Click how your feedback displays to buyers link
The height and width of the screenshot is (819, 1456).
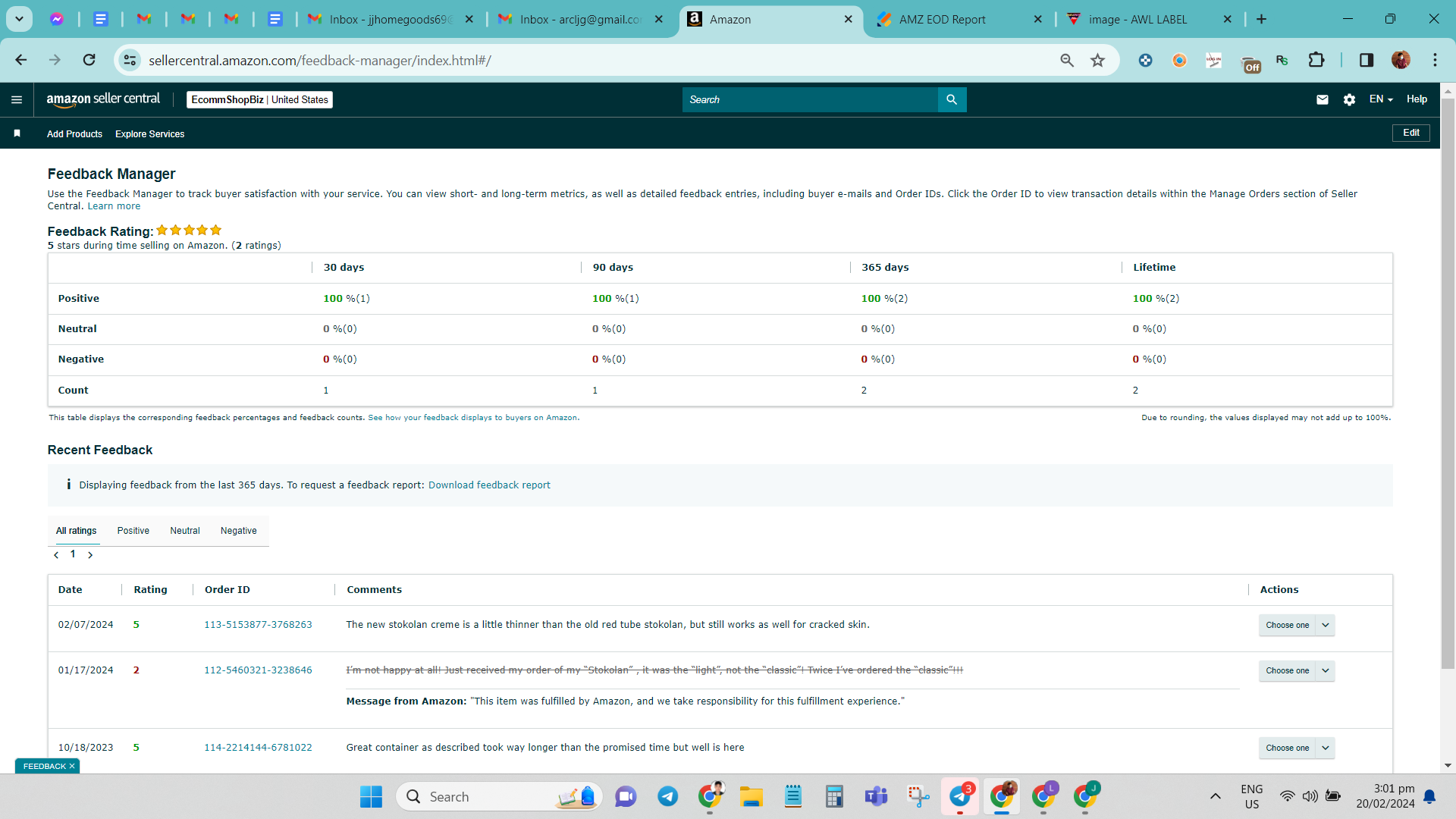coord(475,418)
